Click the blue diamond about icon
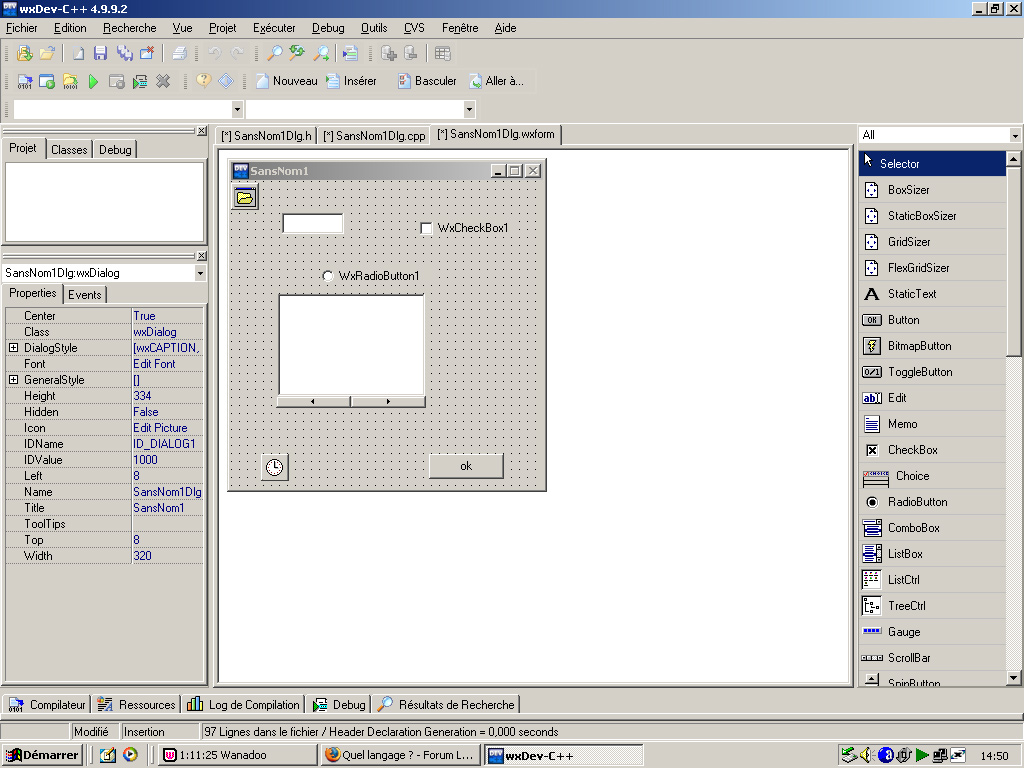This screenshot has width=1024, height=768. (x=226, y=81)
